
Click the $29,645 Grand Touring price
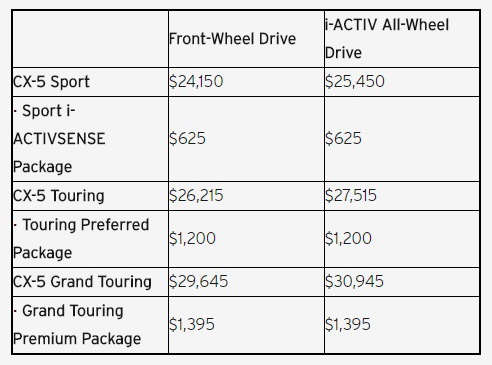pyautogui.click(x=199, y=281)
